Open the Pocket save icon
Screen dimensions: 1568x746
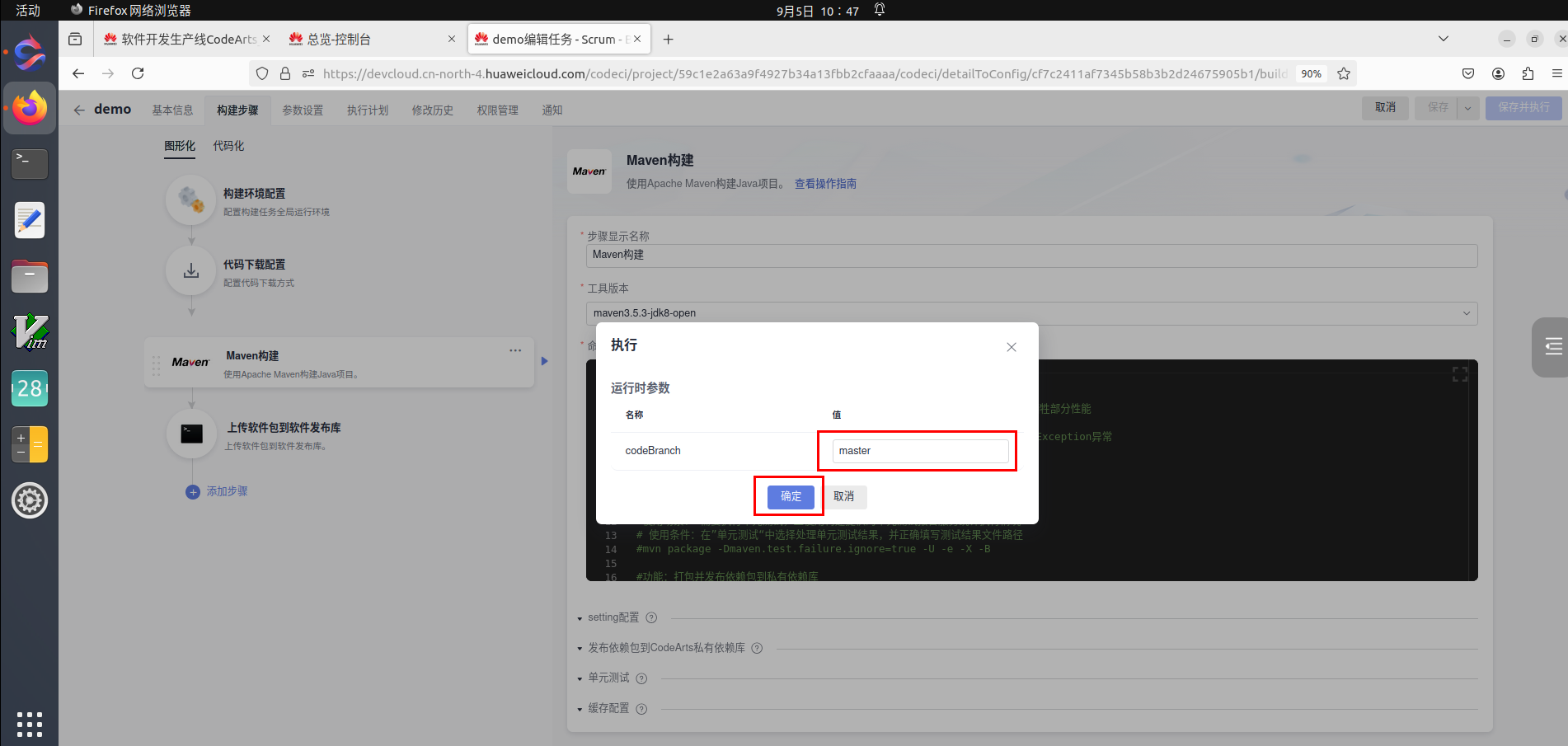click(x=1468, y=73)
